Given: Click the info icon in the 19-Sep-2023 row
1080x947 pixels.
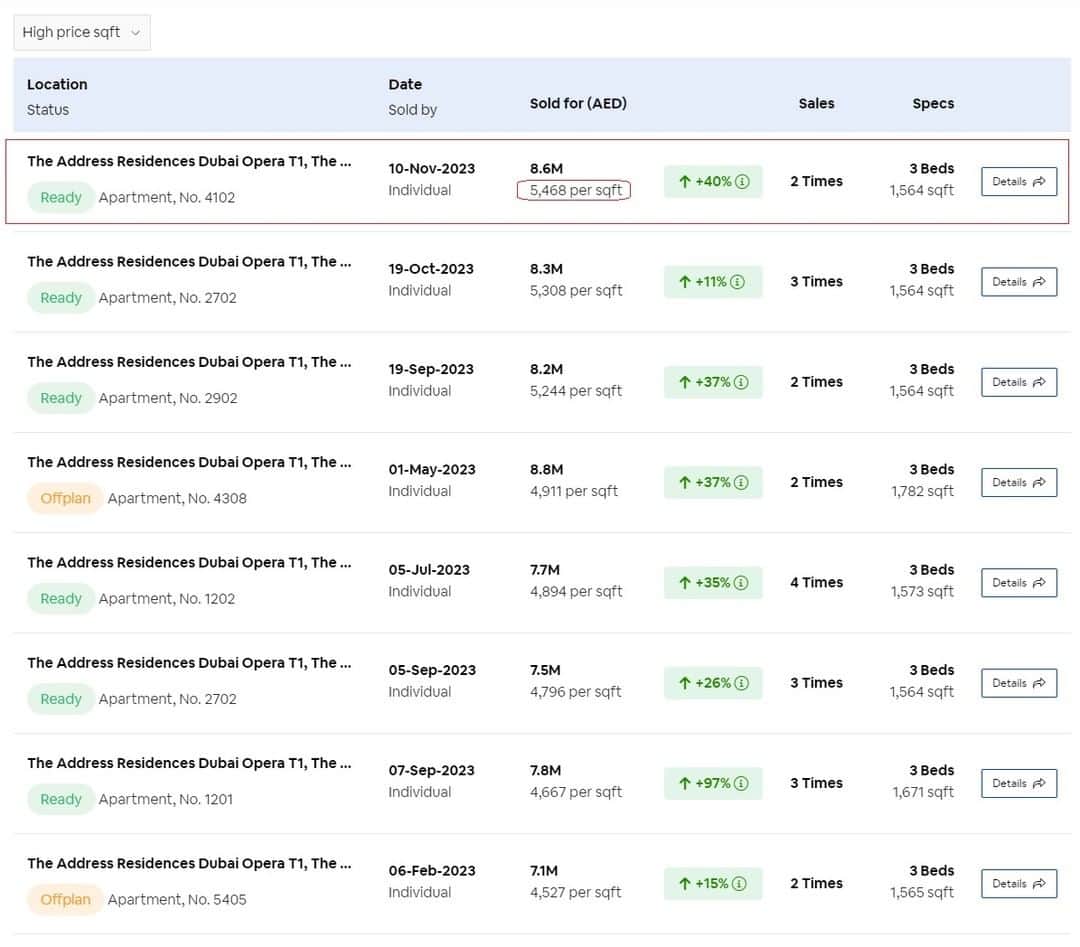Looking at the screenshot, I should 741,382.
